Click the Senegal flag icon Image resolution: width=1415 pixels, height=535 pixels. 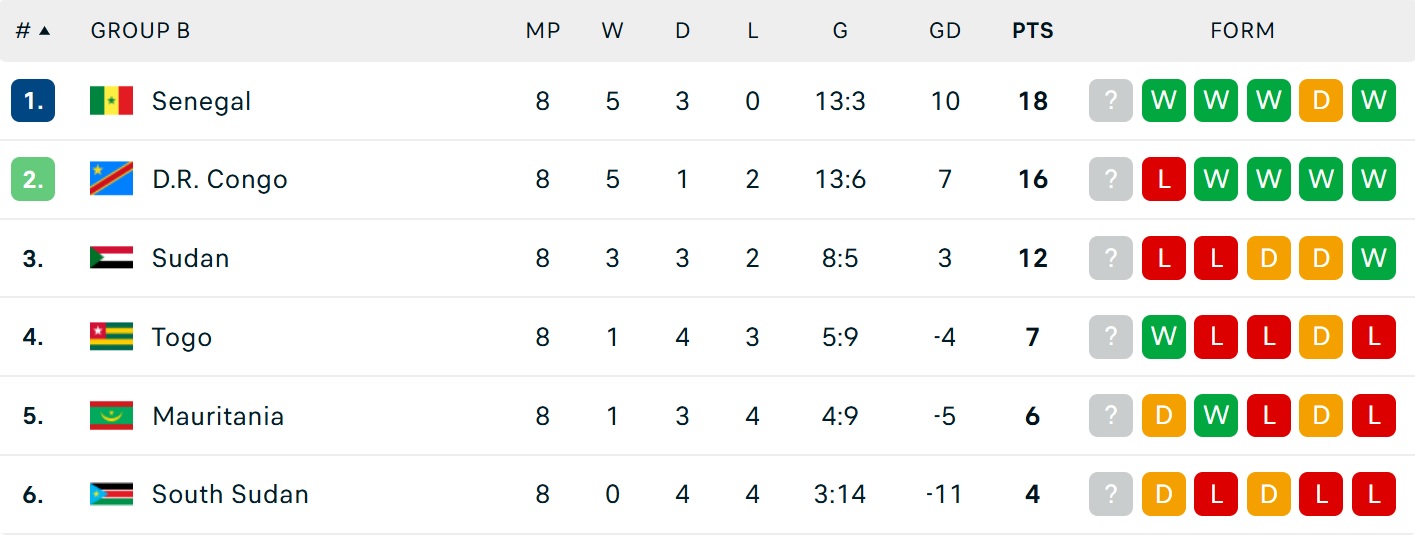(111, 101)
